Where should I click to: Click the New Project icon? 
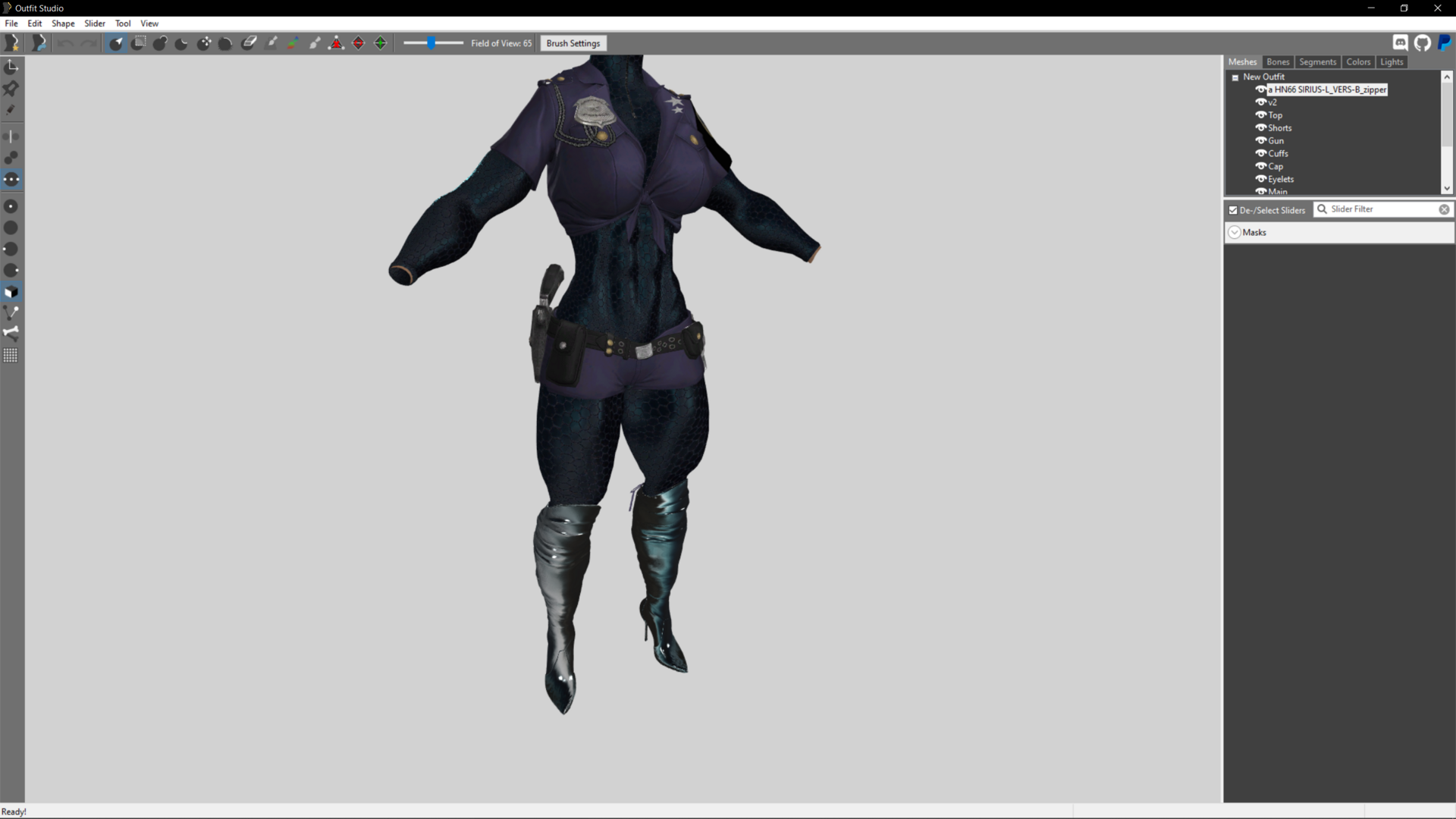(x=11, y=43)
